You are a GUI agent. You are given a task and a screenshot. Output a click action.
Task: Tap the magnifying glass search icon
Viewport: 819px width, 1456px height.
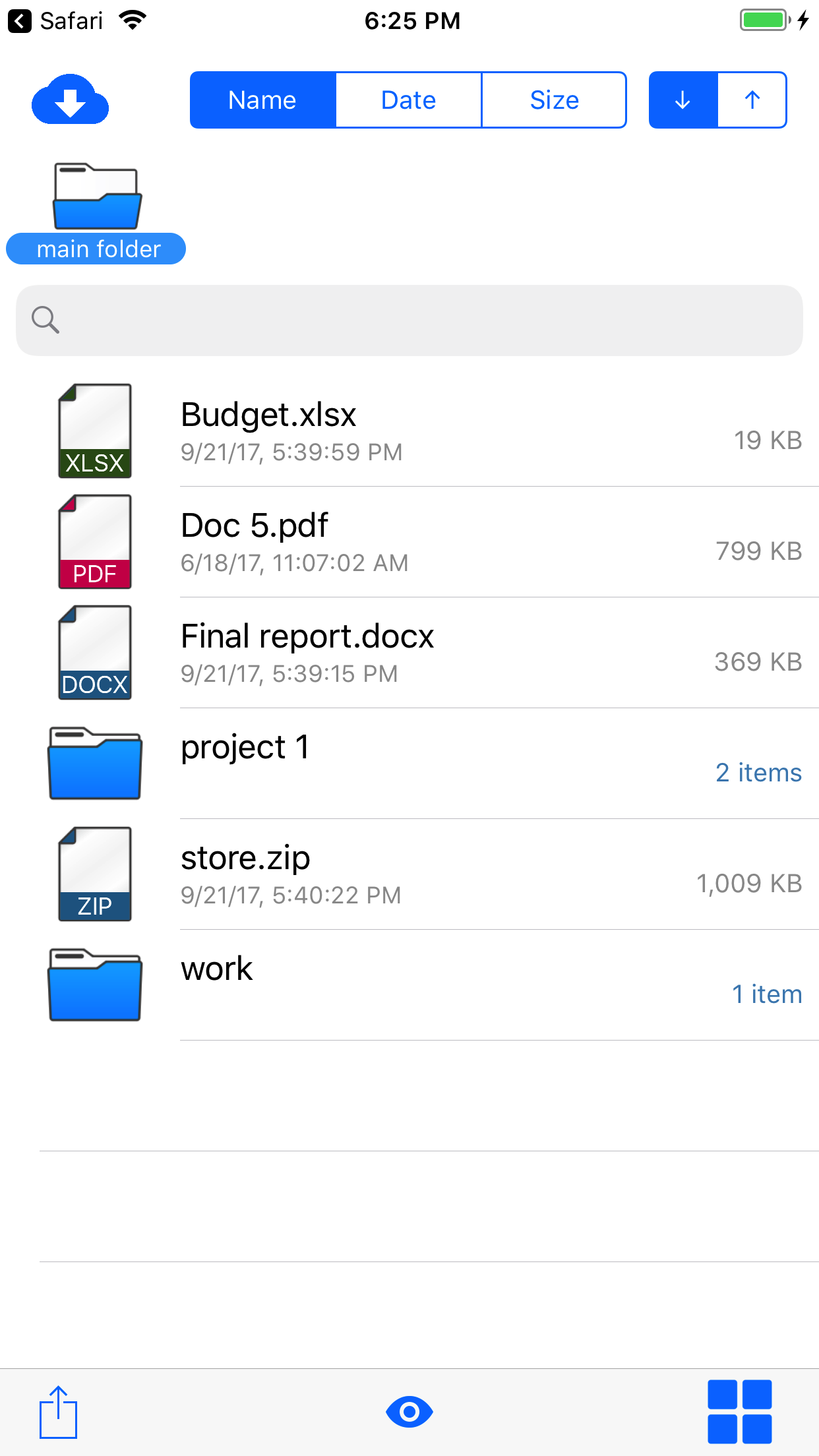tap(45, 320)
